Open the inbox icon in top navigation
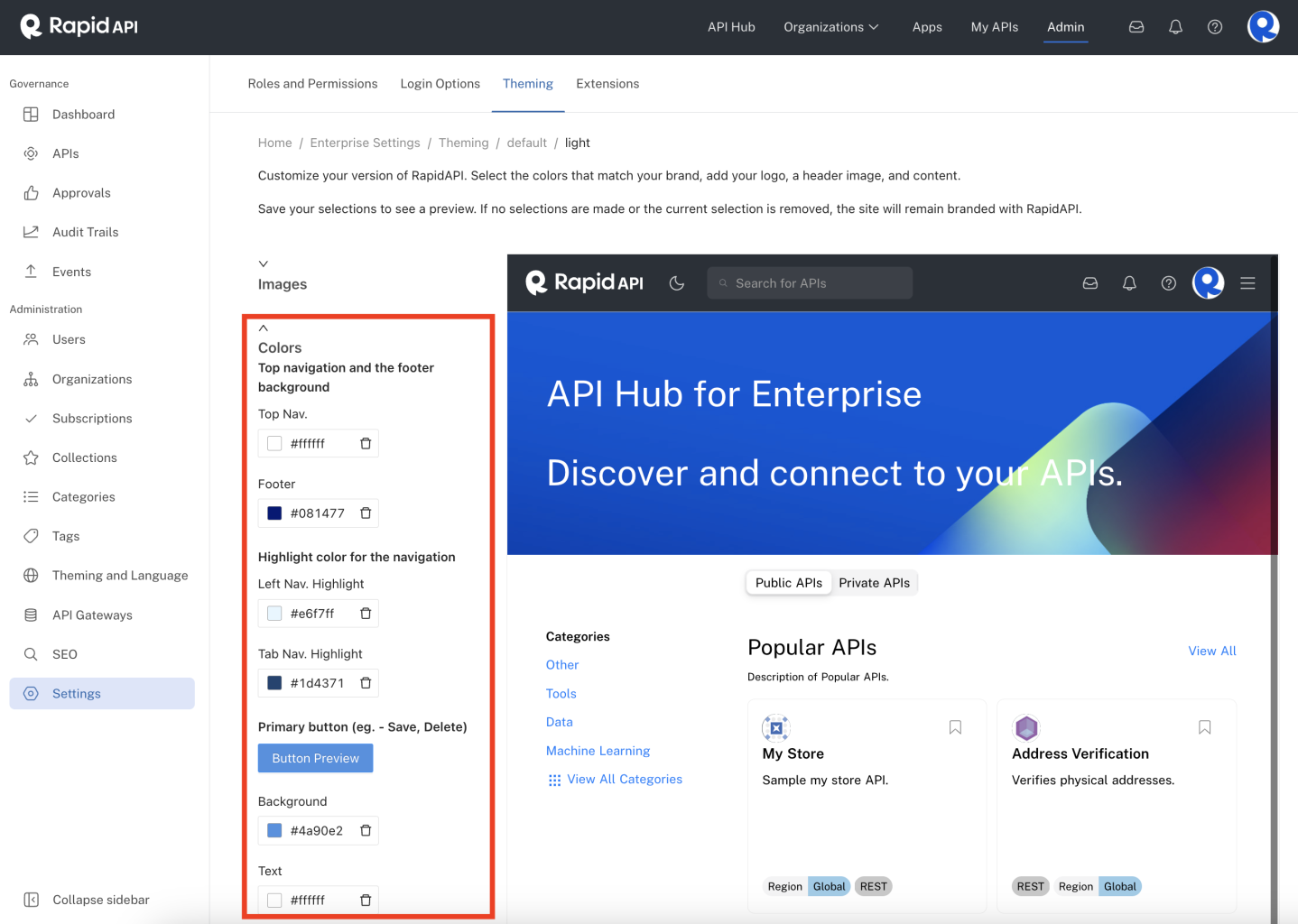This screenshot has width=1298, height=924. [x=1136, y=27]
